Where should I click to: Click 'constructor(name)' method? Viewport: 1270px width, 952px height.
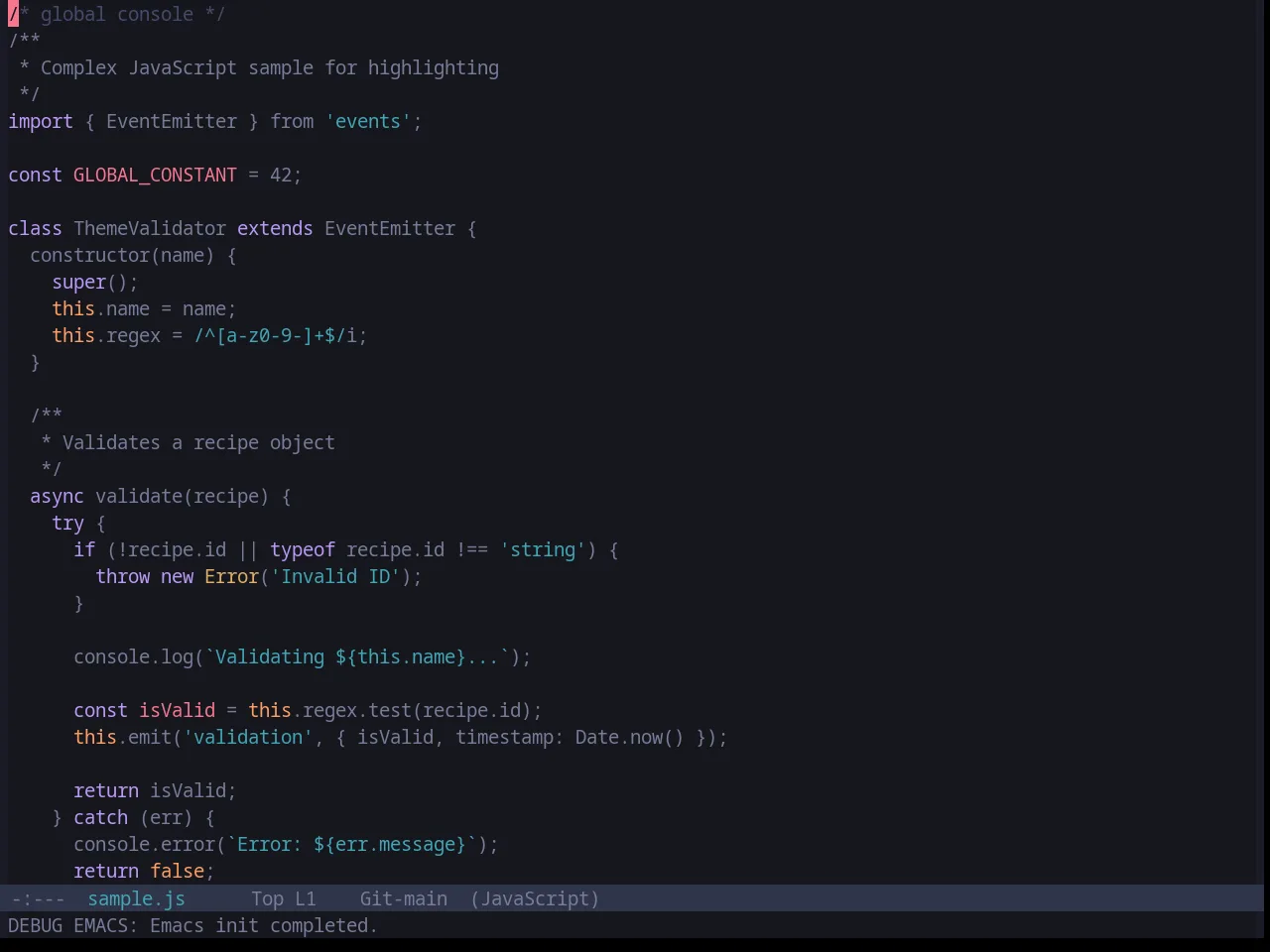tap(122, 255)
